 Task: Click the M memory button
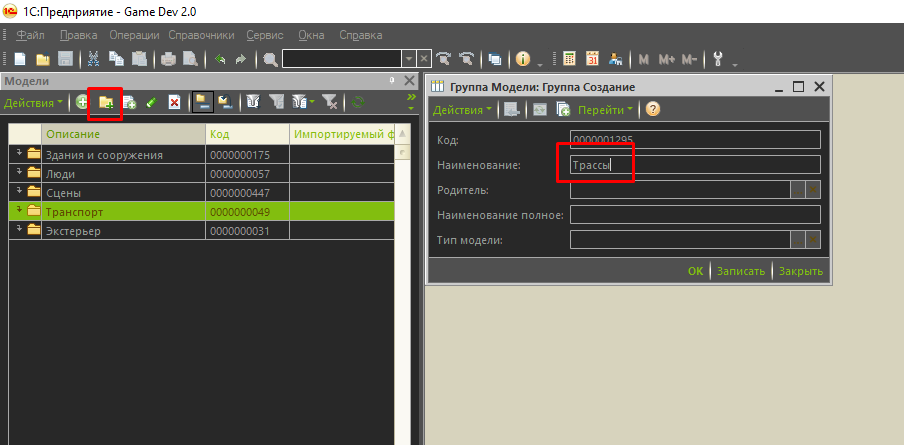(644, 59)
